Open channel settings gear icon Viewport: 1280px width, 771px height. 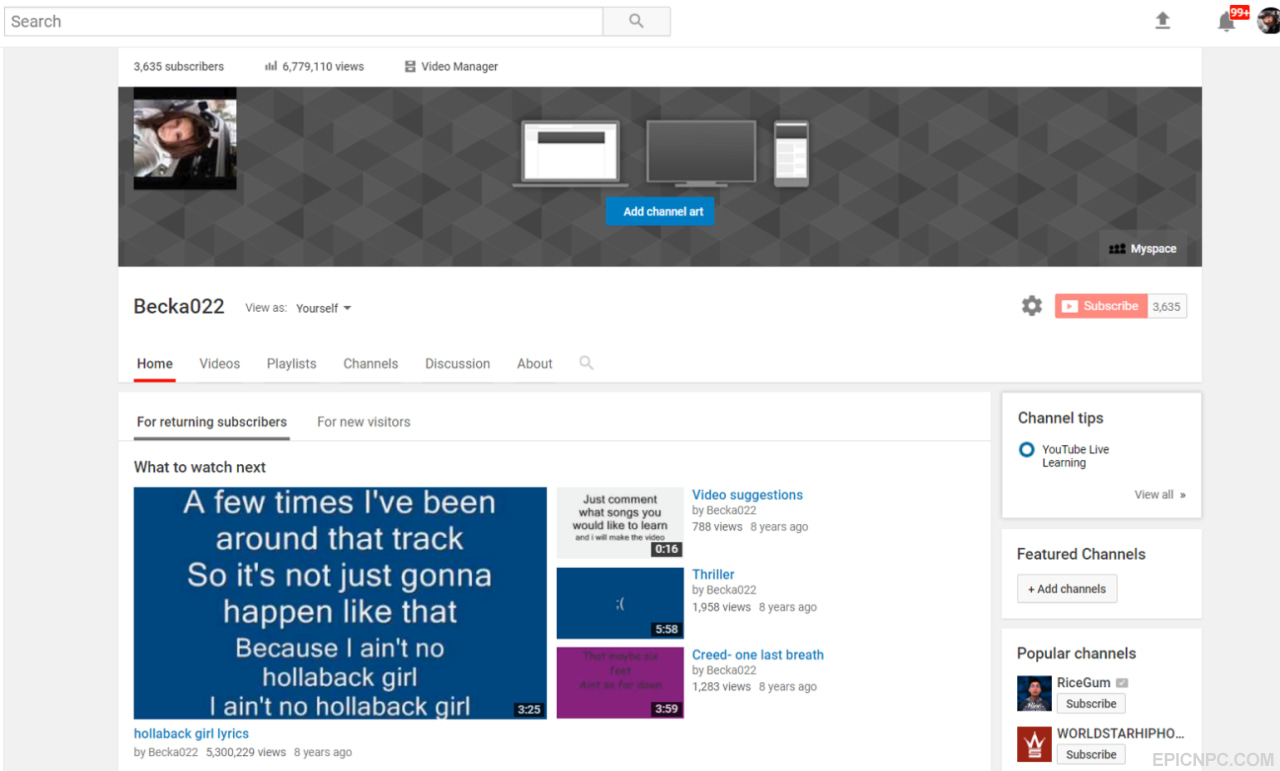pyautogui.click(x=1032, y=306)
